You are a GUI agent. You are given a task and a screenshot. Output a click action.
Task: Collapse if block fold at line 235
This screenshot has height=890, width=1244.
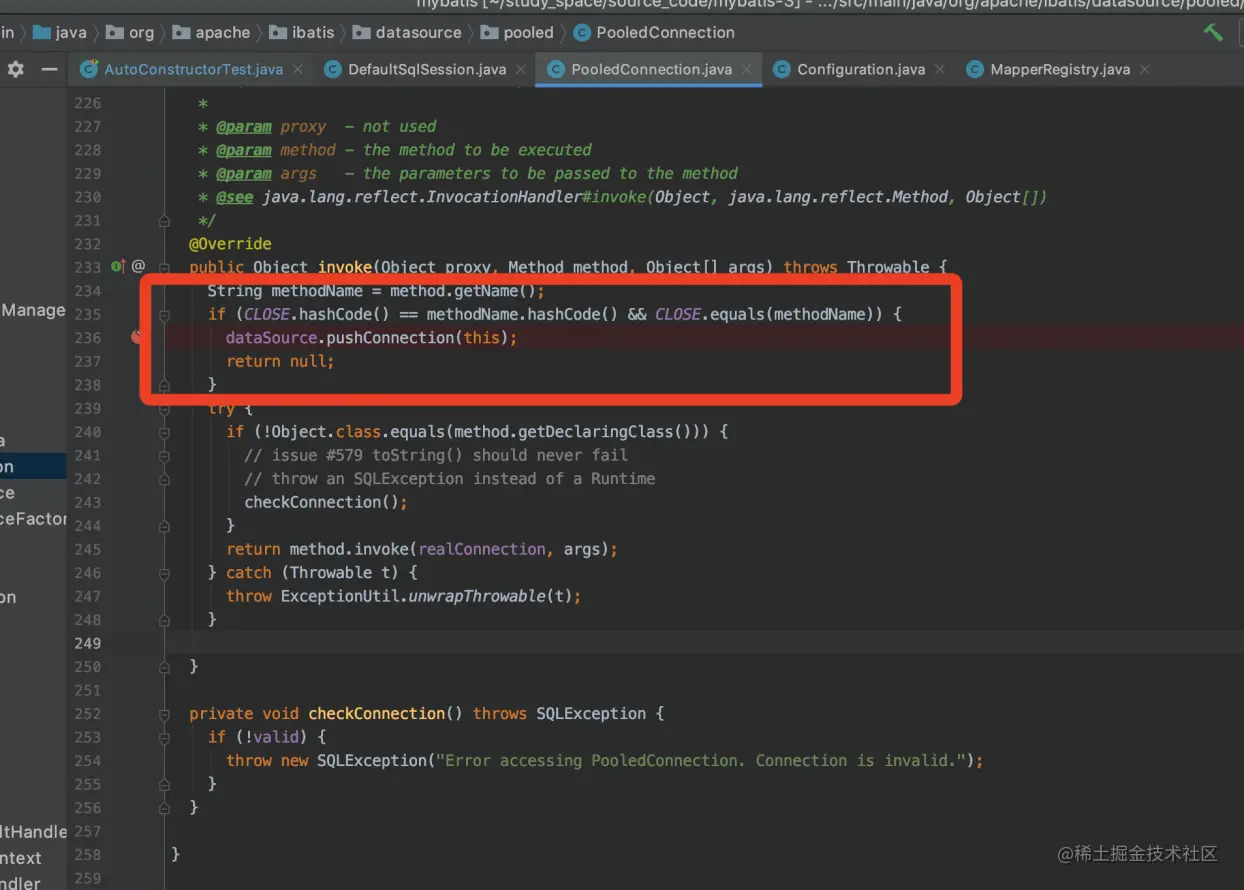coord(165,314)
